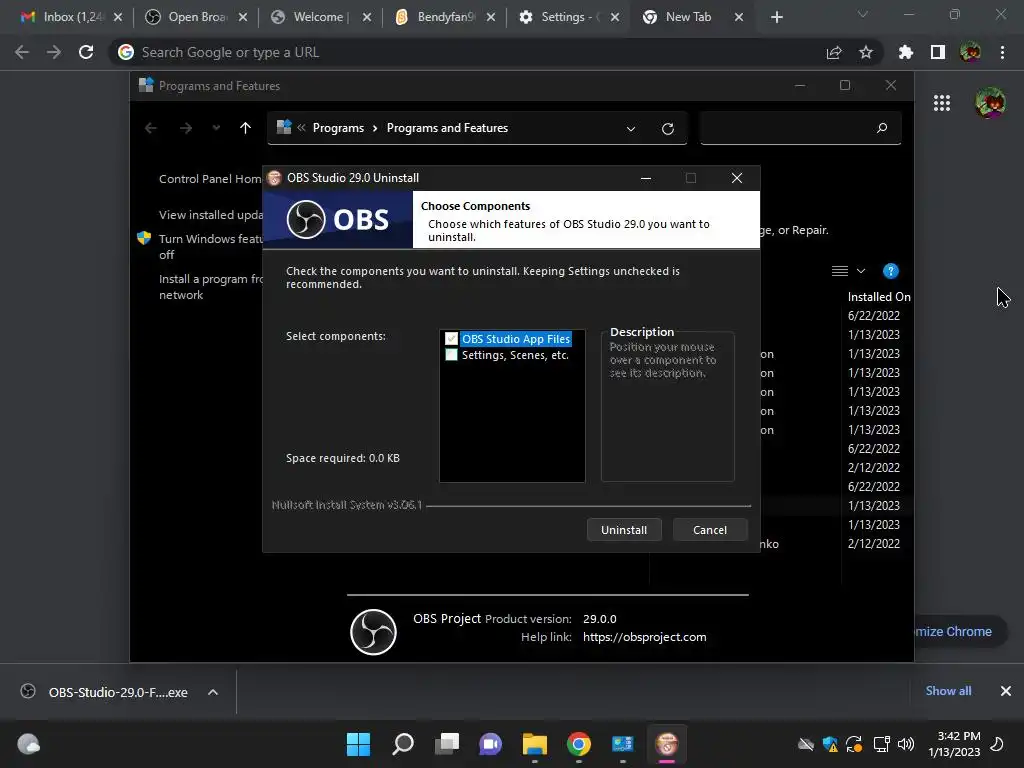Viewport: 1024px width, 768px height.
Task: Open View installed updates link
Action: [x=210, y=215]
